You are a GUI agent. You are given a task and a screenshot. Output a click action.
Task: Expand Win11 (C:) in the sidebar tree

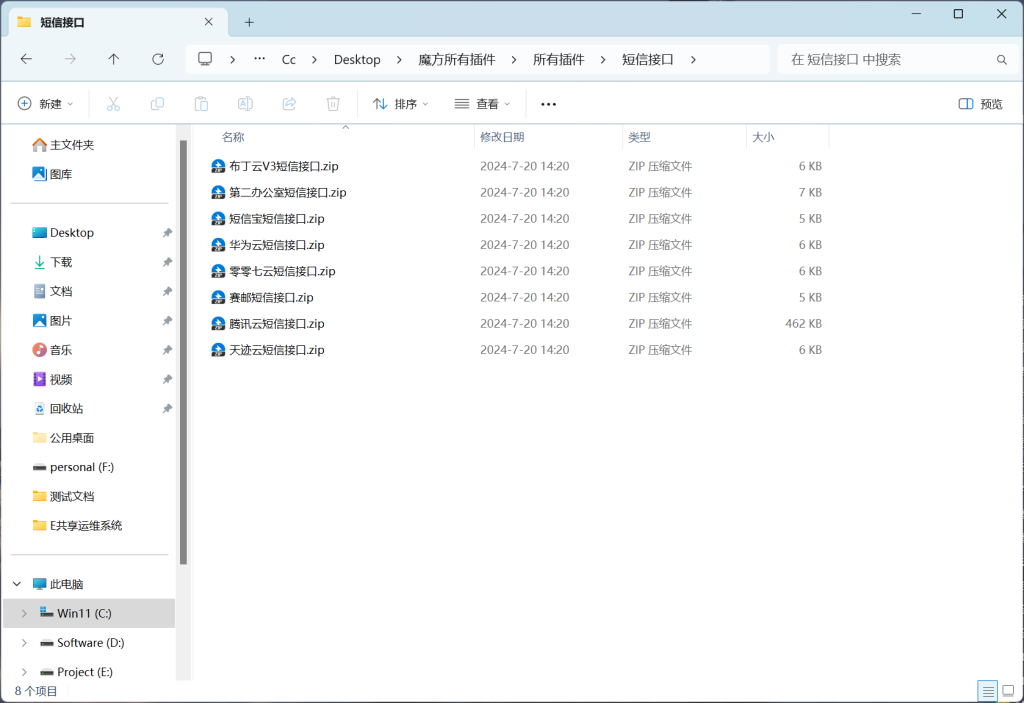tap(22, 613)
